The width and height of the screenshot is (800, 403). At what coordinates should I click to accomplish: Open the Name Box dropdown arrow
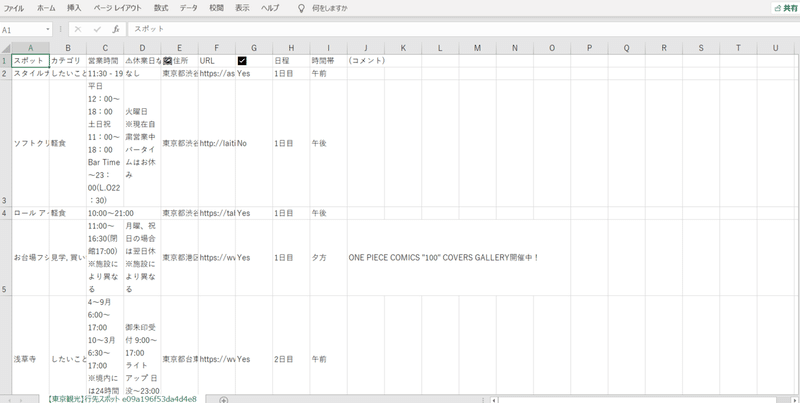[48, 30]
